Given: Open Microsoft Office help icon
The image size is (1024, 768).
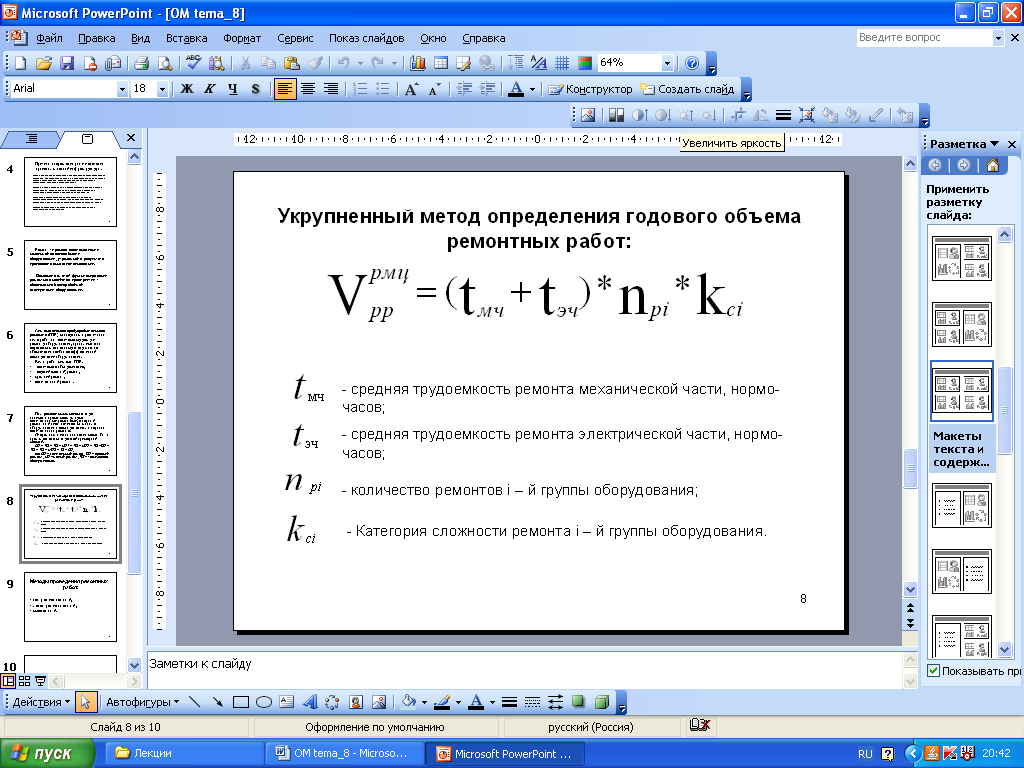Looking at the screenshot, I should click(x=692, y=63).
